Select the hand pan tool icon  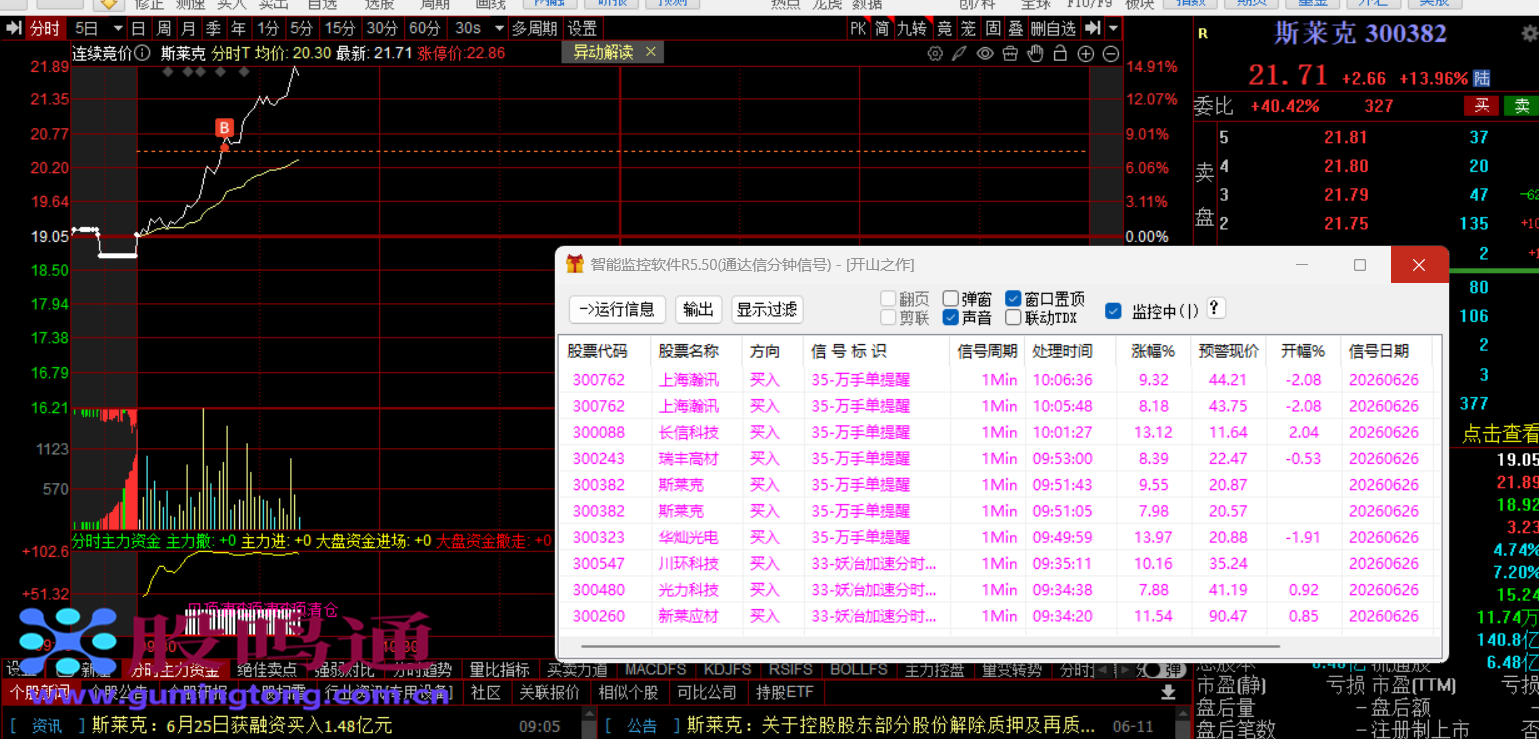[x=1036, y=53]
